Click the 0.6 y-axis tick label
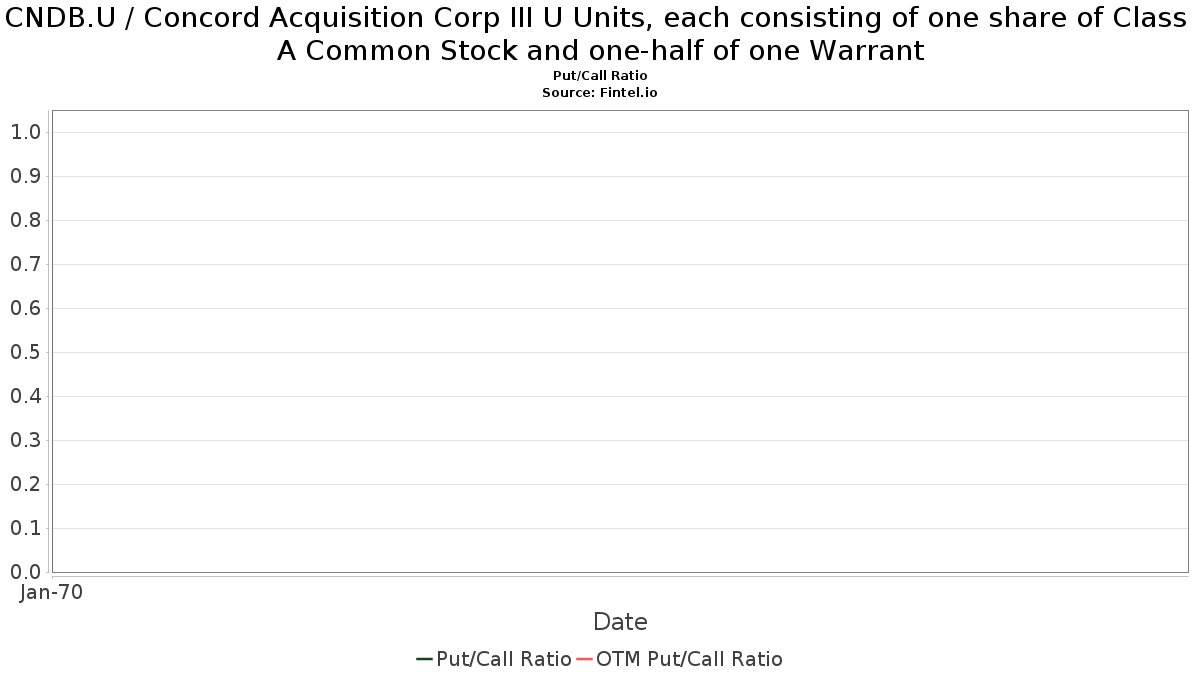The height and width of the screenshot is (675, 1200). point(25,308)
